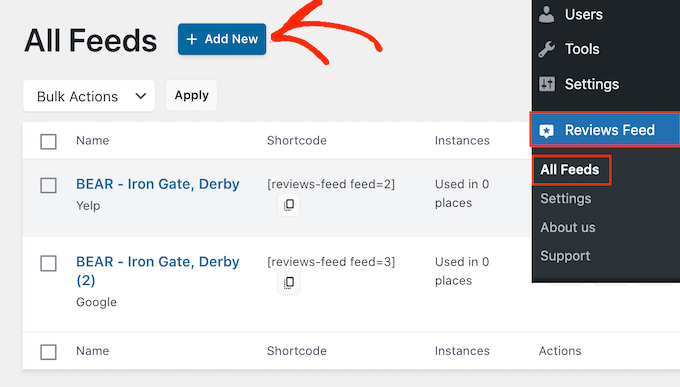Click the Shortcode column header at top

[x=297, y=141]
